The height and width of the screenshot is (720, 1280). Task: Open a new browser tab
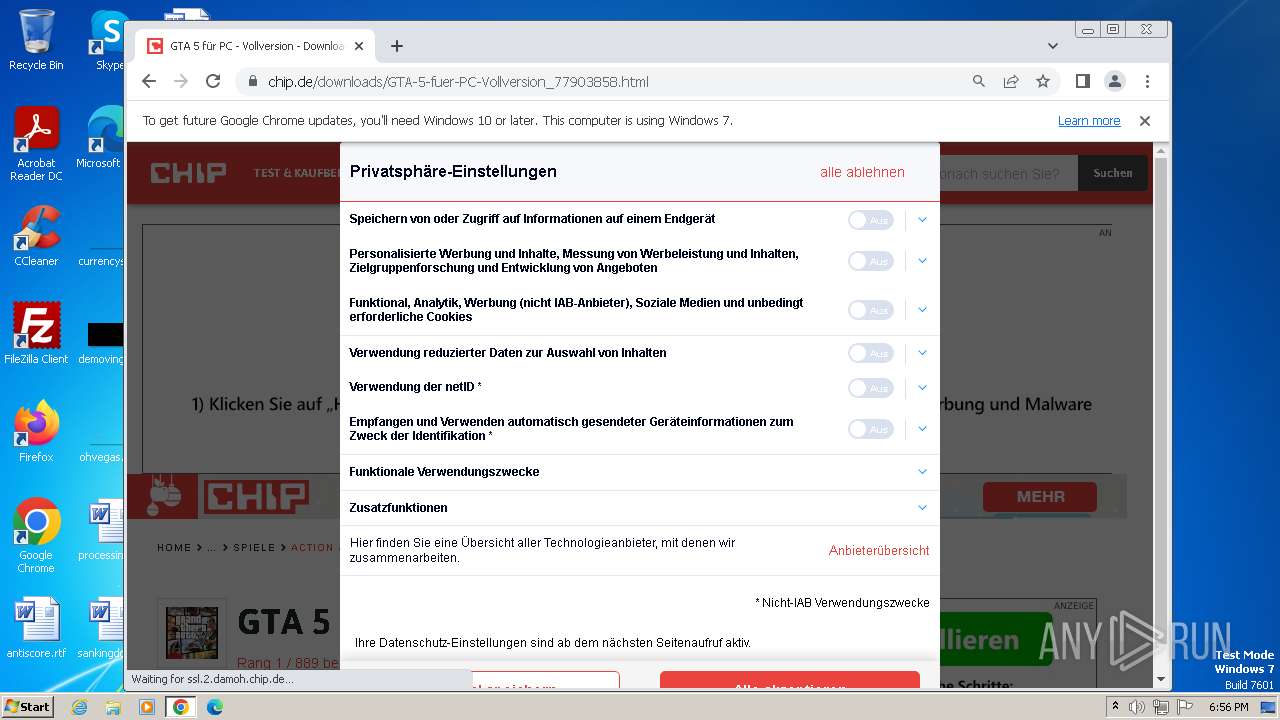pyautogui.click(x=397, y=46)
